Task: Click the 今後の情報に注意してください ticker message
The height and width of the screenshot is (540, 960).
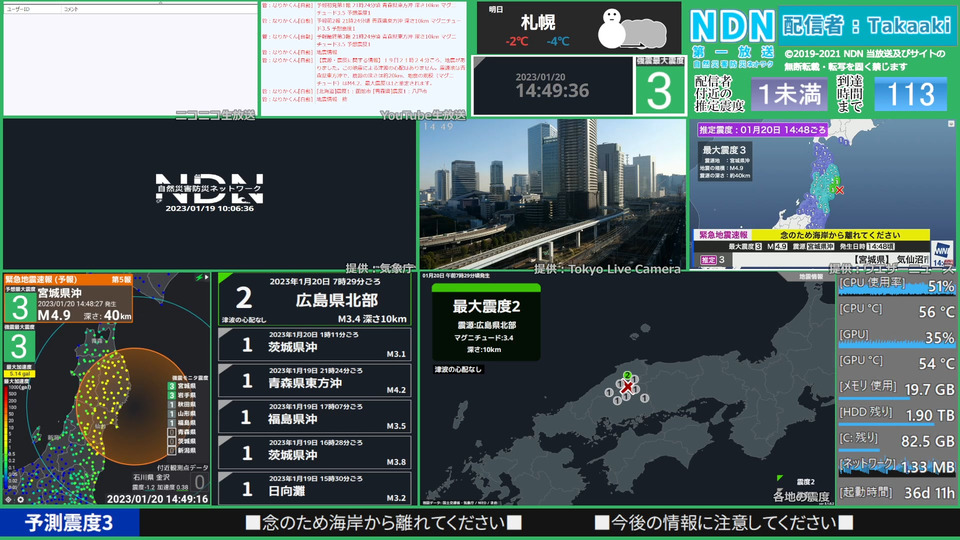Action: 724,523
